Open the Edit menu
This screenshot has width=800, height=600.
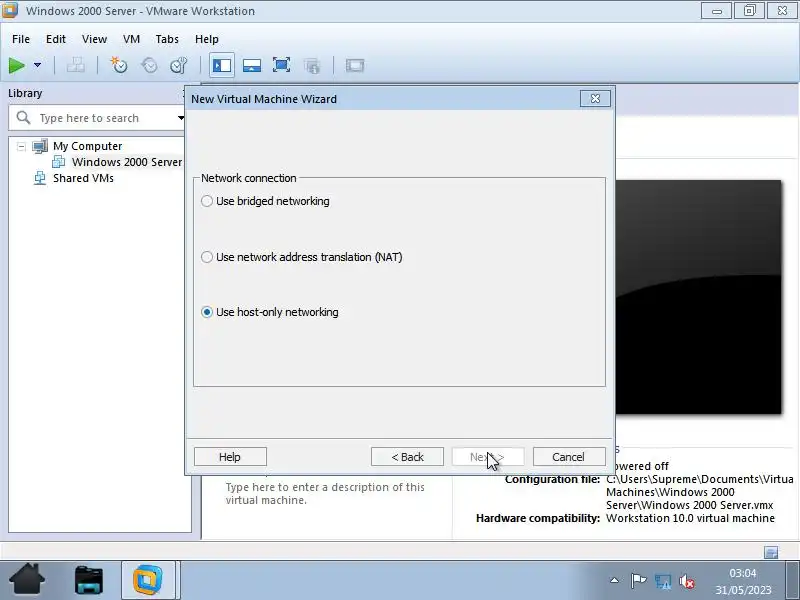pyautogui.click(x=56, y=39)
